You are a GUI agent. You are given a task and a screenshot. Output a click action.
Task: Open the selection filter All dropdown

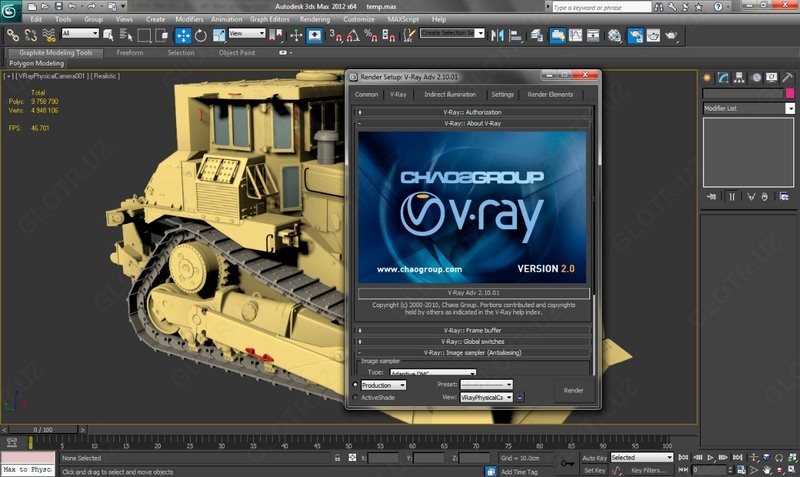(x=80, y=33)
